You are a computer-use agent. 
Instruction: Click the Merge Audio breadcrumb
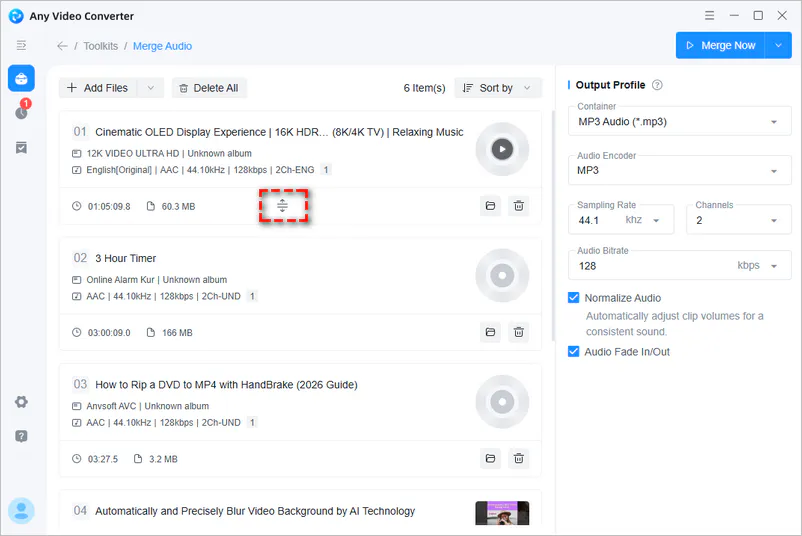click(162, 46)
